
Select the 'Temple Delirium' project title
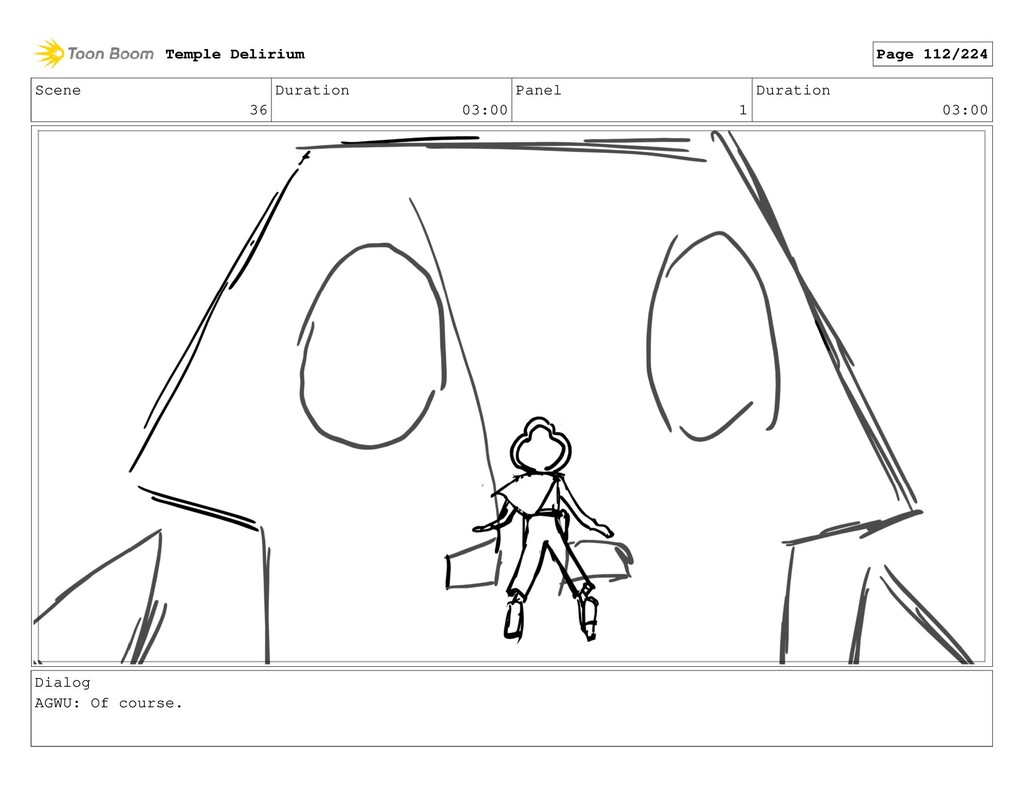(235, 54)
